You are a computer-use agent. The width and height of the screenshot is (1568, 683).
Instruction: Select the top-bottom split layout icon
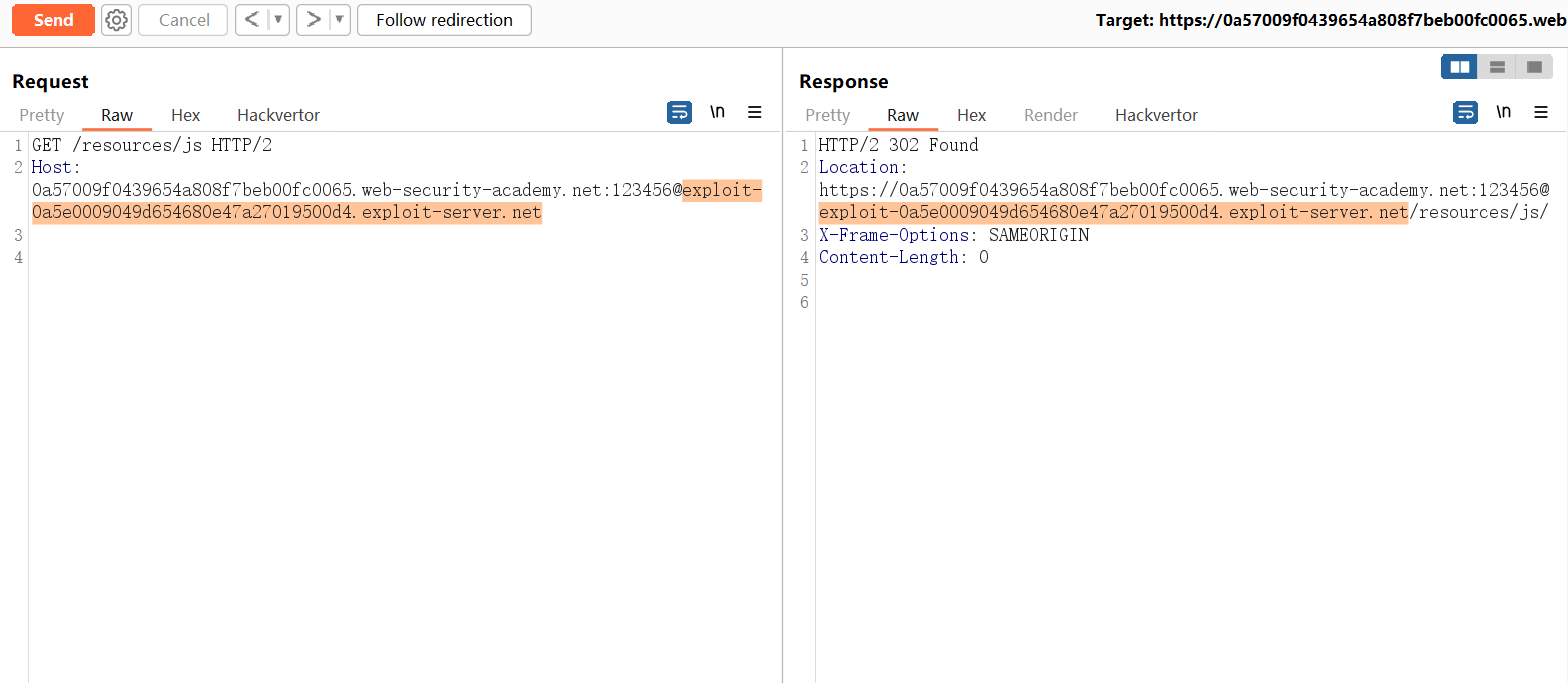(1497, 67)
